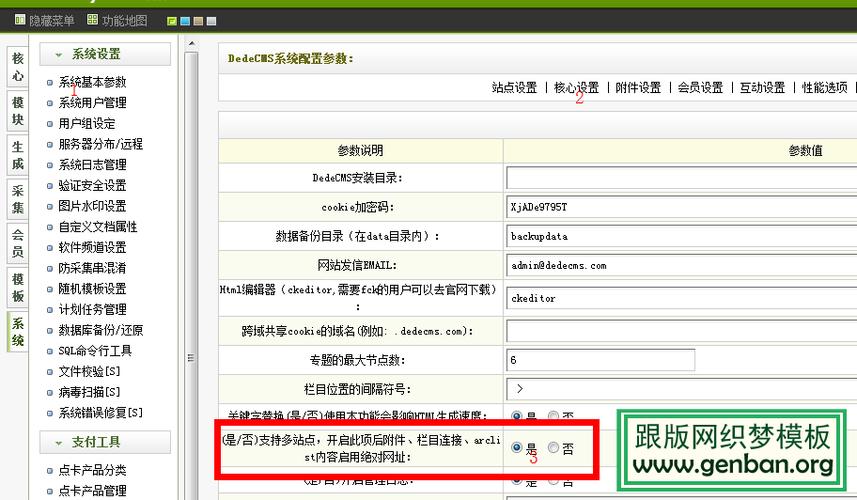Image resolution: width=857 pixels, height=500 pixels.
Task: Open 系统用户管理 in the menu
Action: [x=92, y=103]
